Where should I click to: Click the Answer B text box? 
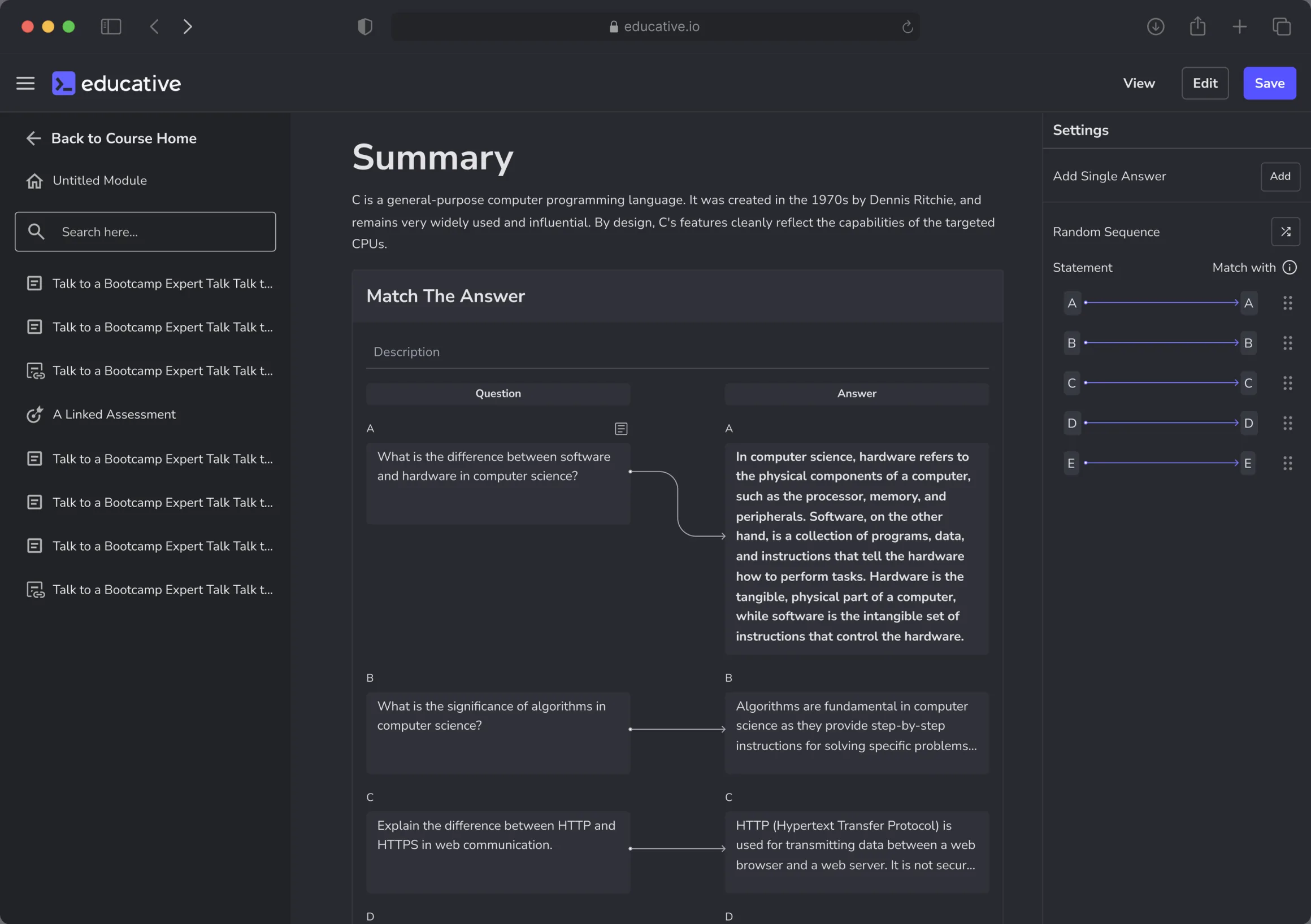click(857, 733)
